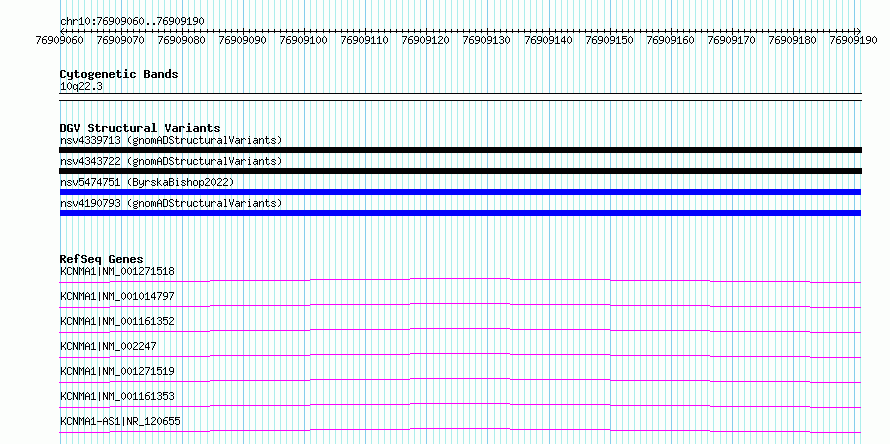Select the KCNMA1|NM_001271519 transcript label
The image size is (890, 444).
click(117, 371)
